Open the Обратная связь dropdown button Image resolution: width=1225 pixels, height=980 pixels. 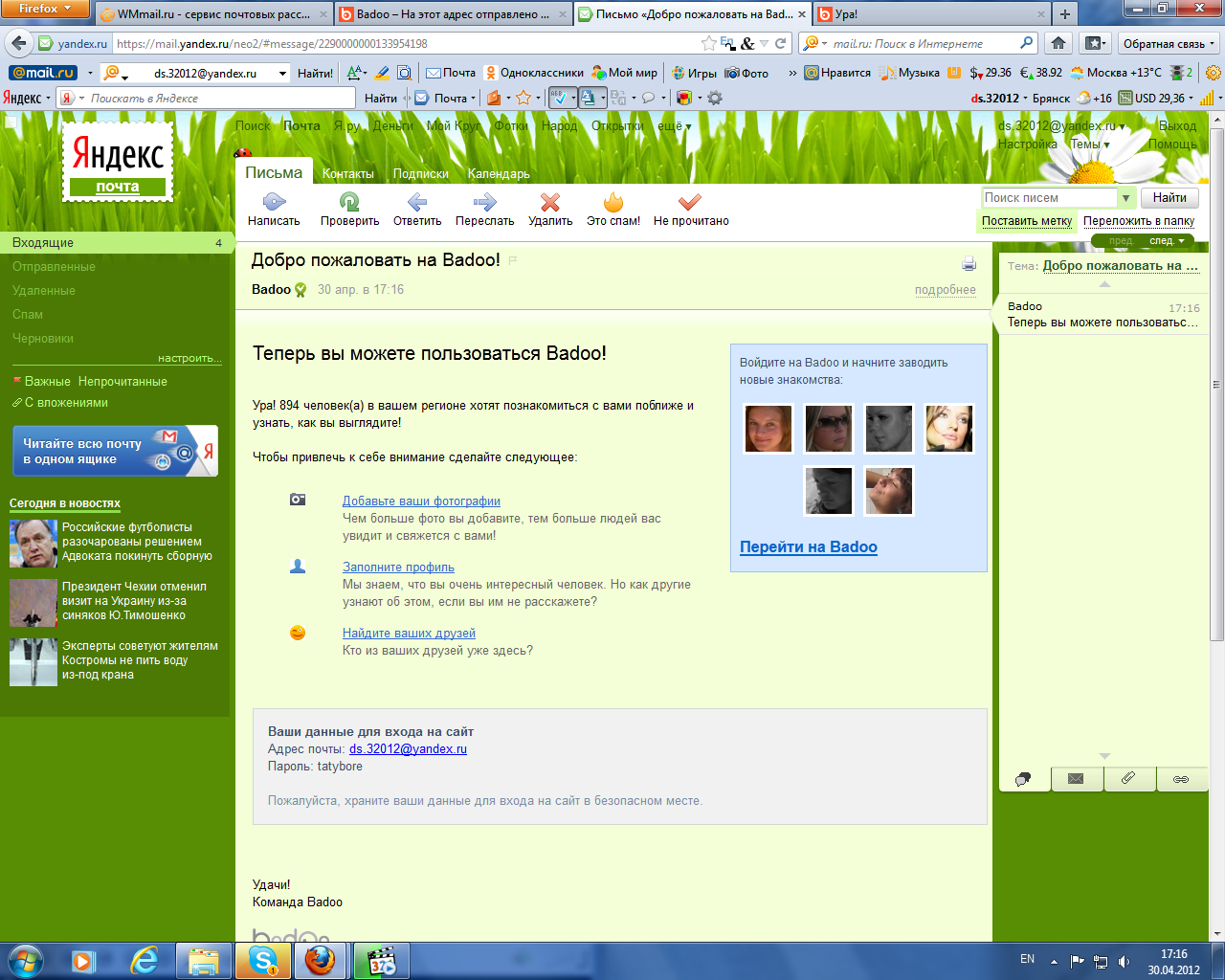pyautogui.click(x=1168, y=43)
